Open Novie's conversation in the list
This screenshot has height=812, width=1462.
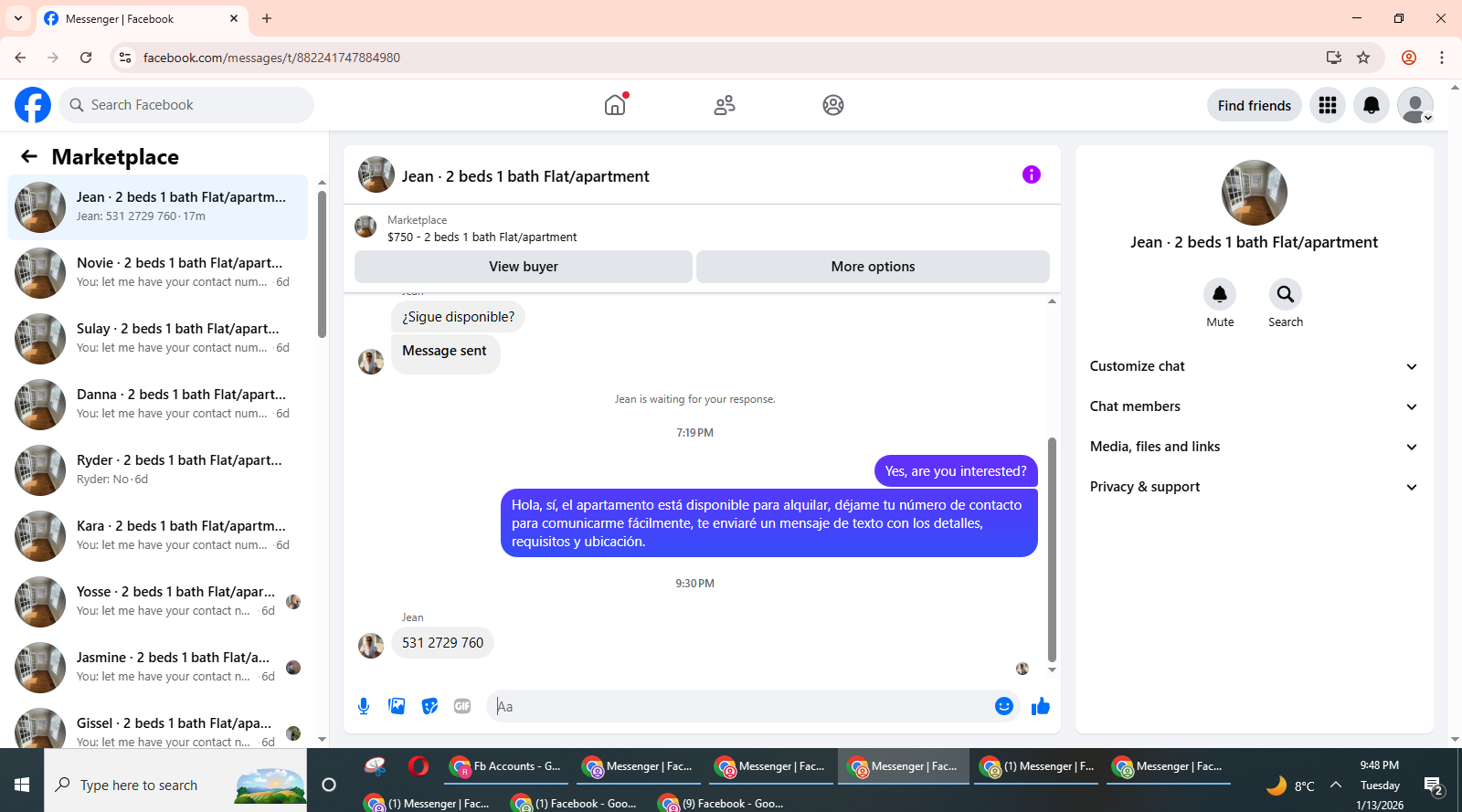pos(157,273)
